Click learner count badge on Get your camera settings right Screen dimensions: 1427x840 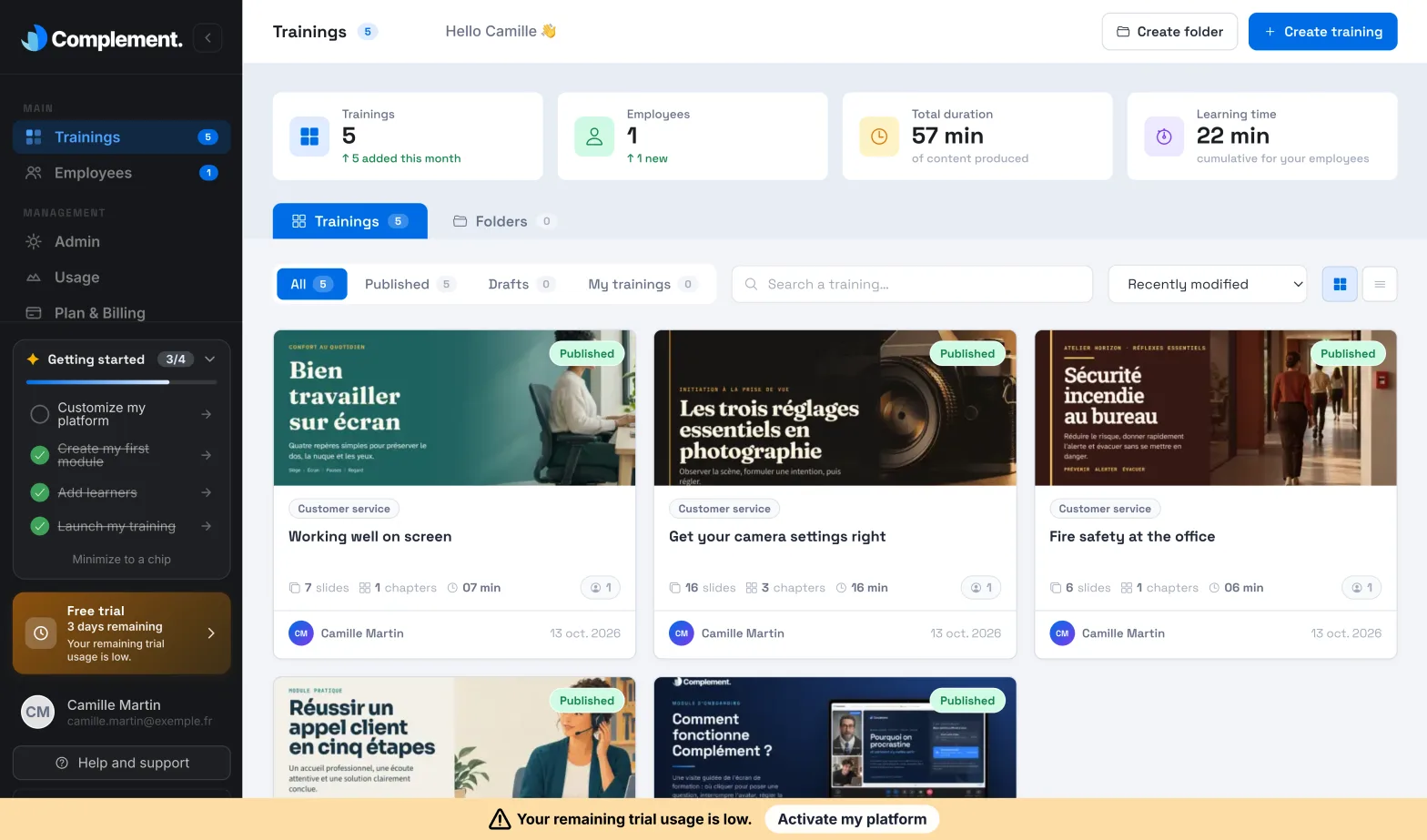pos(981,588)
